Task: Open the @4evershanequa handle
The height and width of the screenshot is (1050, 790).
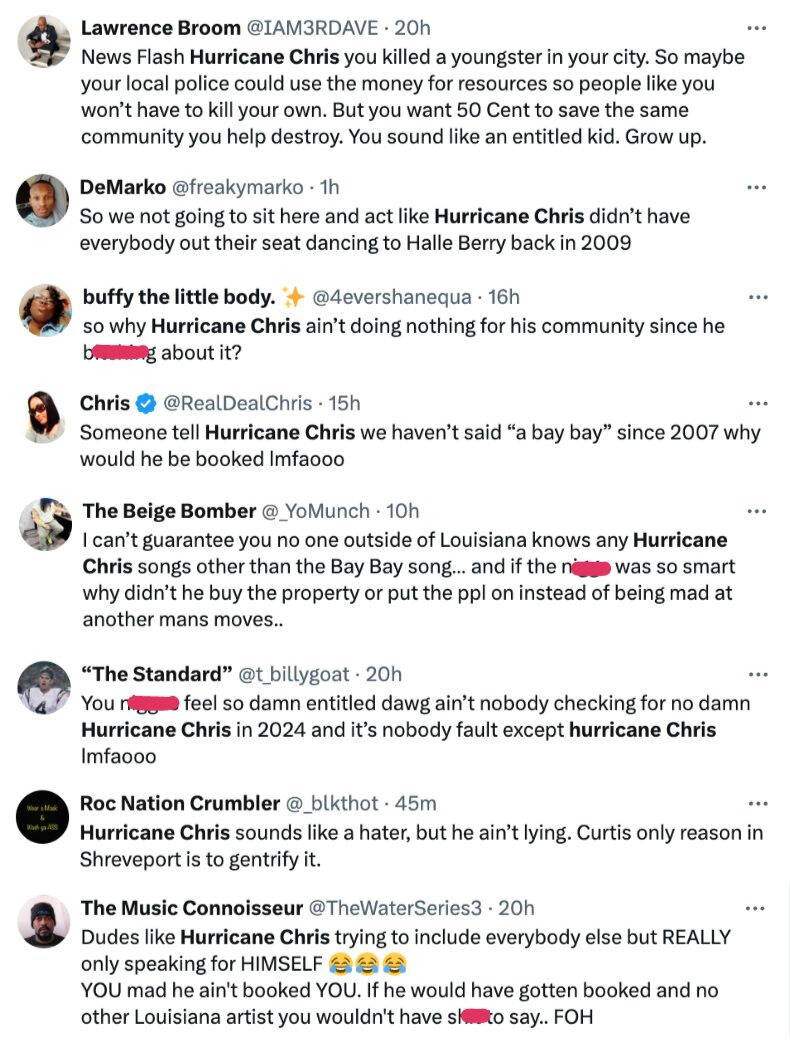Action: (x=392, y=297)
